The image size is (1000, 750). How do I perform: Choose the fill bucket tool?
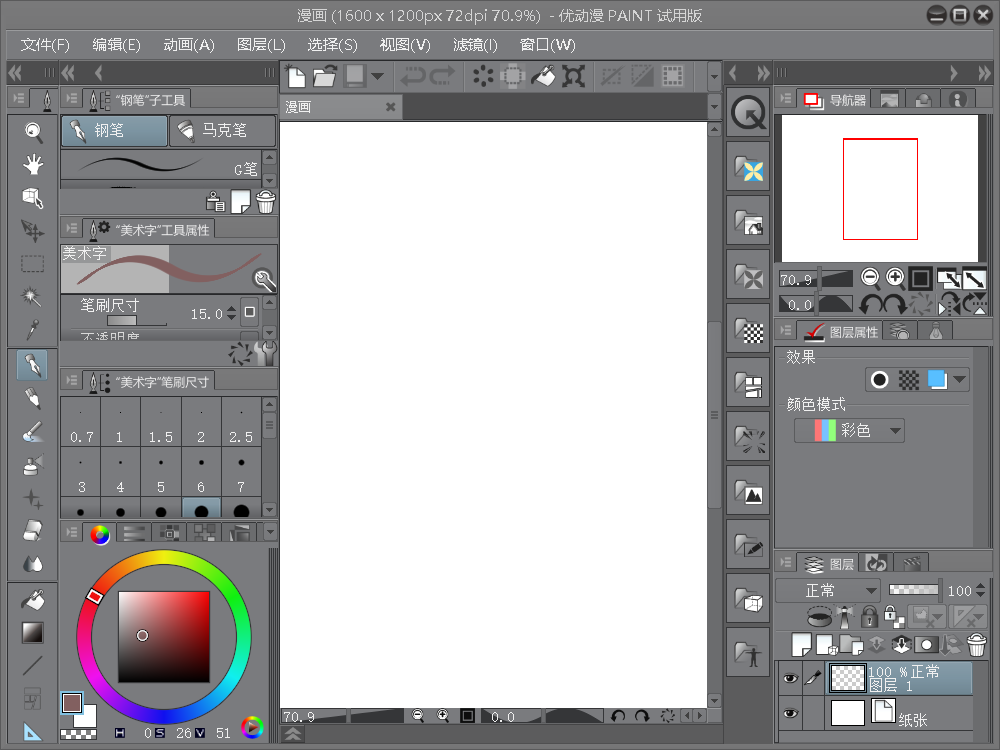(x=33, y=599)
